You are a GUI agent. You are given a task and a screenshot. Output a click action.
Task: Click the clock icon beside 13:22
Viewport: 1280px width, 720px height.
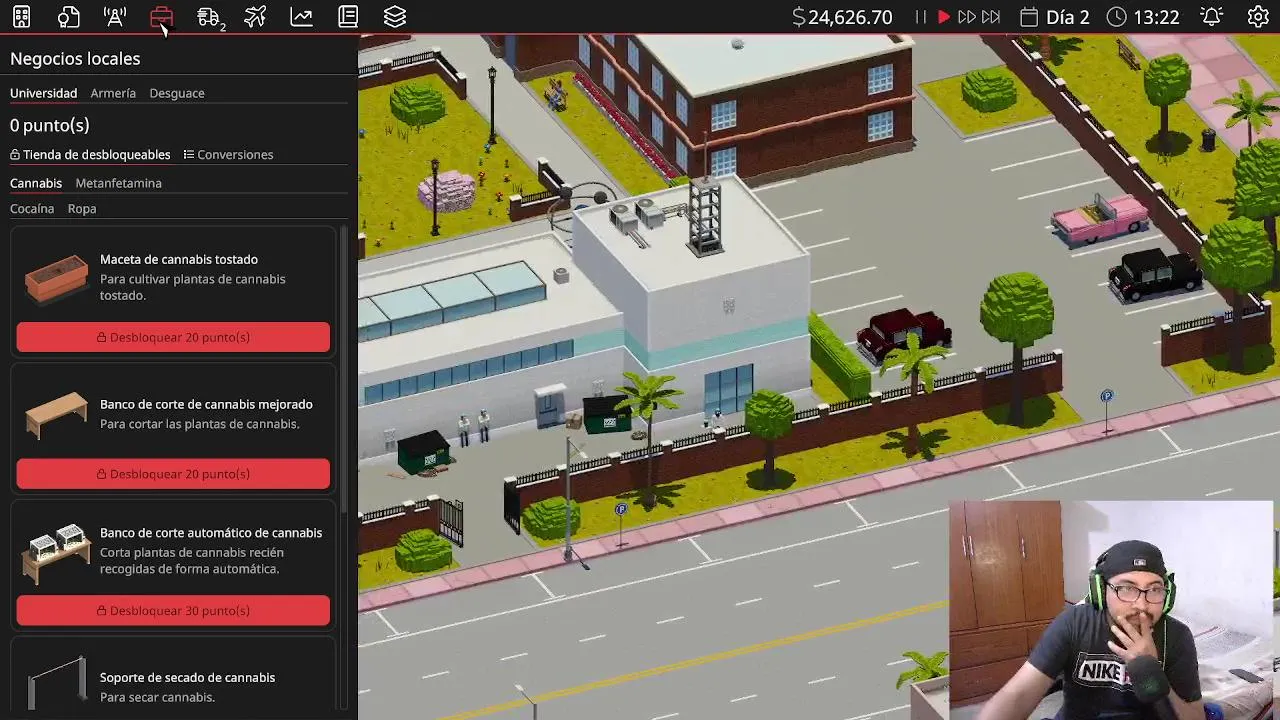tap(1116, 17)
